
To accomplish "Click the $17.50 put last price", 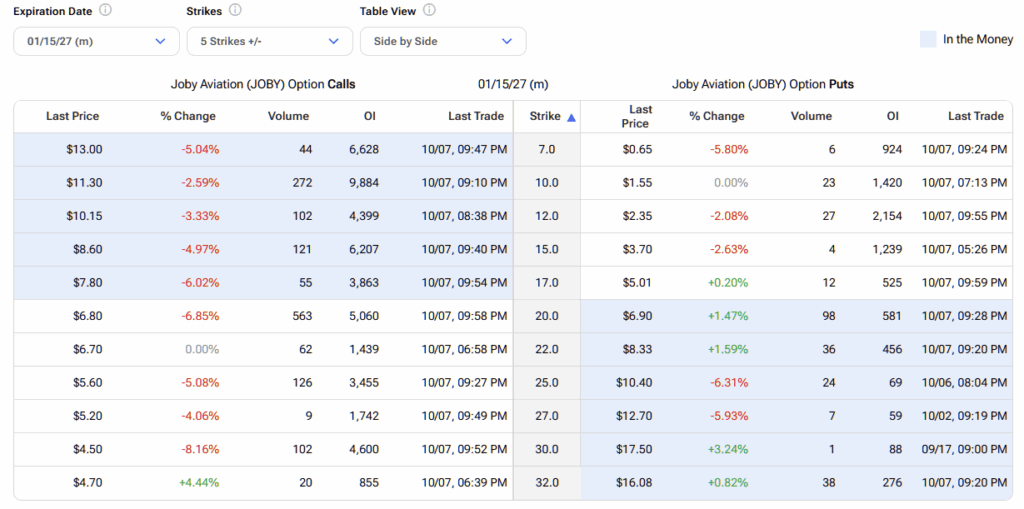I will click(x=635, y=449).
